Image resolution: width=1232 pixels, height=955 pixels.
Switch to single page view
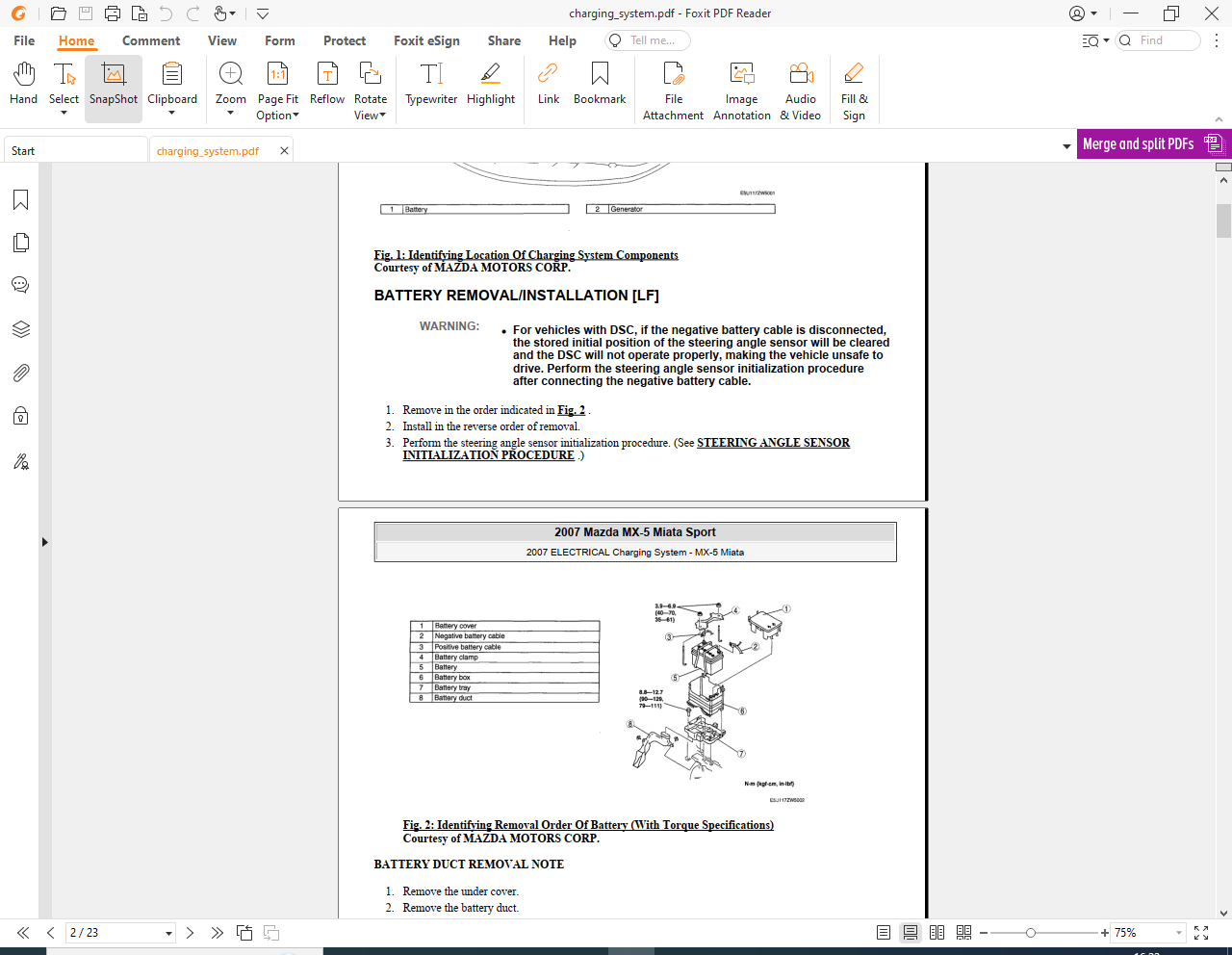pyautogui.click(x=884, y=933)
